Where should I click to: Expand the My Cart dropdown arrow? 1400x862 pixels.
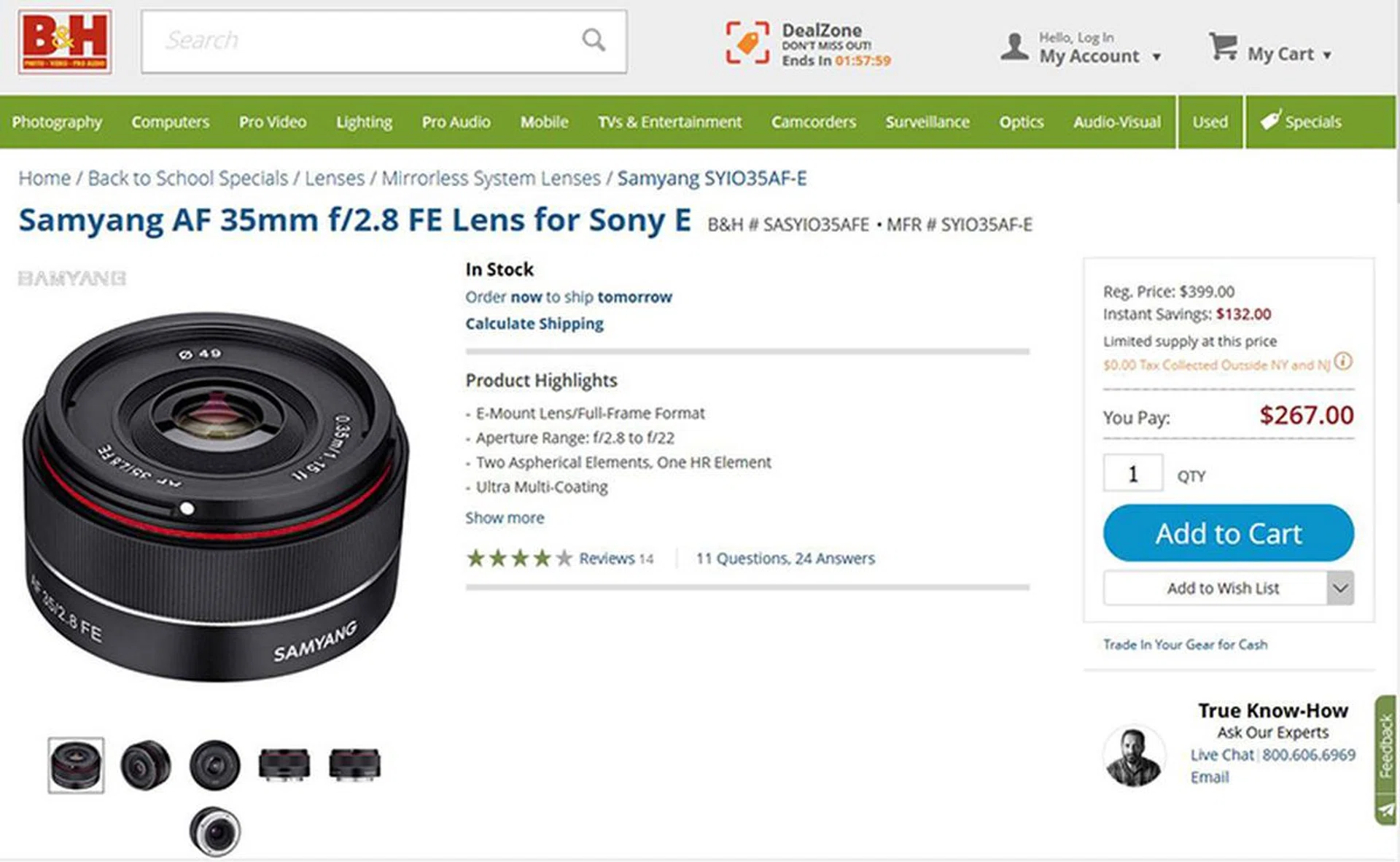pyautogui.click(x=1327, y=55)
